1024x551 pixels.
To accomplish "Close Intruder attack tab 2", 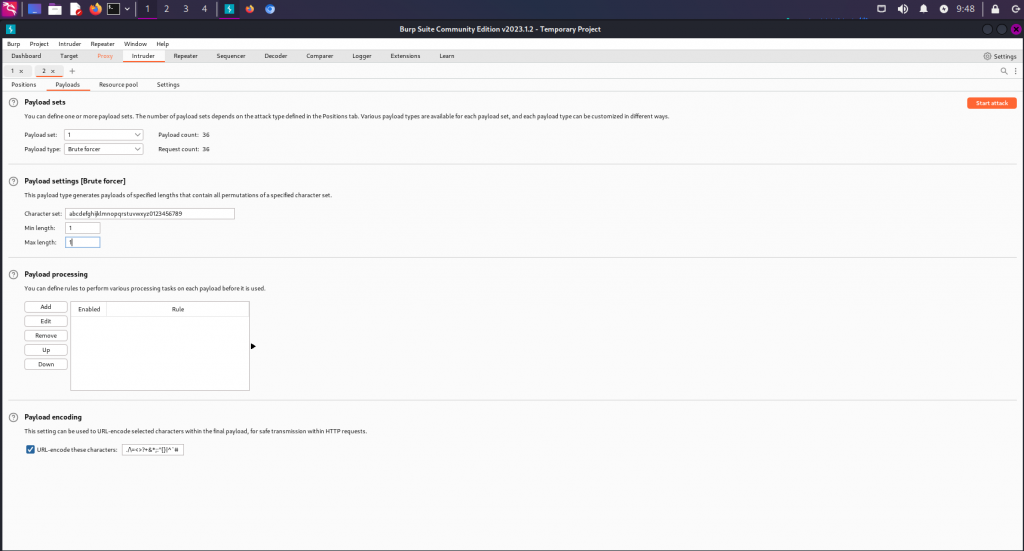I will (53, 71).
